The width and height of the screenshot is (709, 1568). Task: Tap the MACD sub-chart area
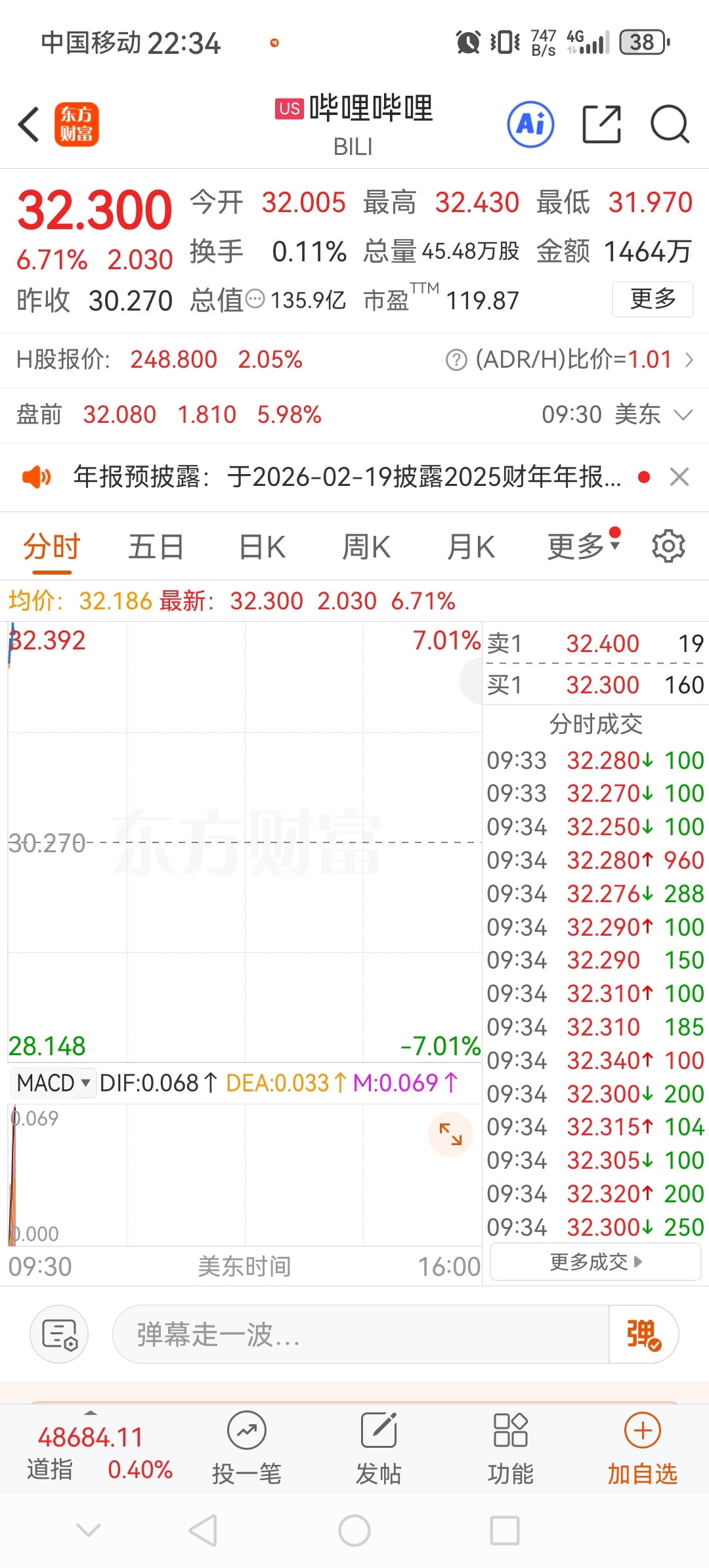point(244,1175)
